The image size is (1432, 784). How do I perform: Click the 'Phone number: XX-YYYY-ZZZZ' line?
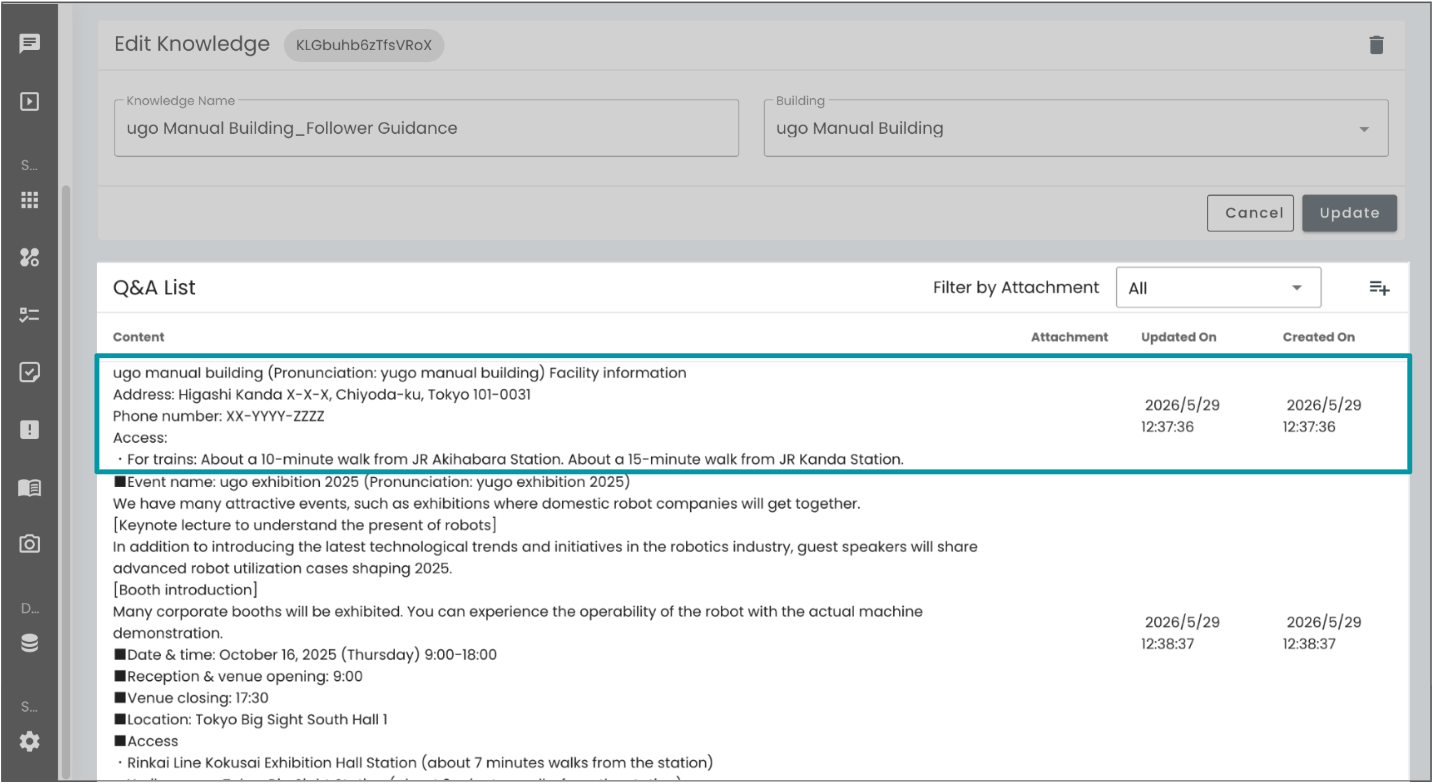219,416
